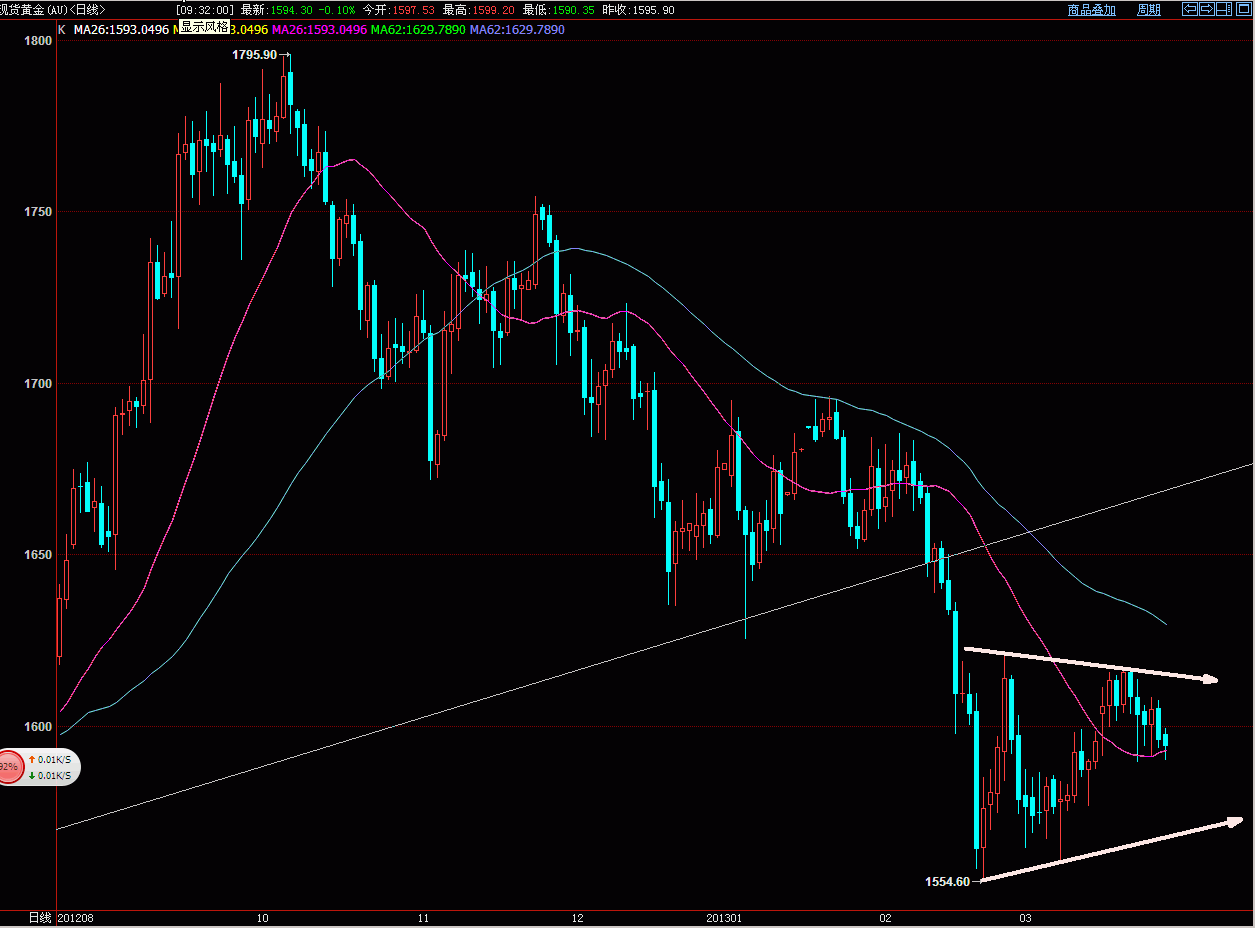Click the -0.10% change value

click(337, 10)
